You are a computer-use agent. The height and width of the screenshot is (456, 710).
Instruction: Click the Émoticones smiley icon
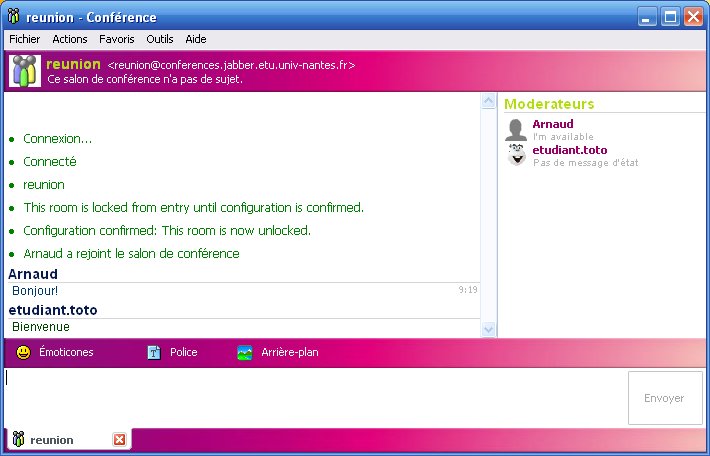23,352
